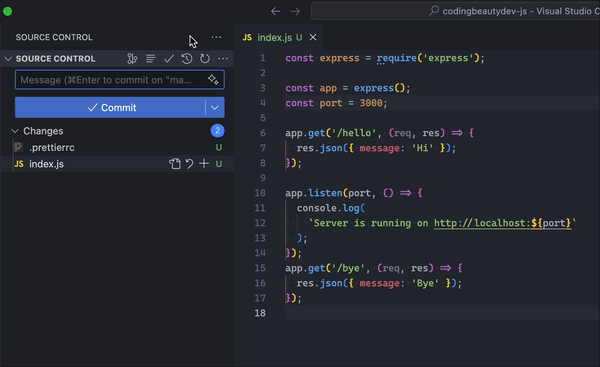Image resolution: width=600 pixels, height=367 pixels.
Task: Click the 'require' keyword on line 1
Action: point(397,58)
